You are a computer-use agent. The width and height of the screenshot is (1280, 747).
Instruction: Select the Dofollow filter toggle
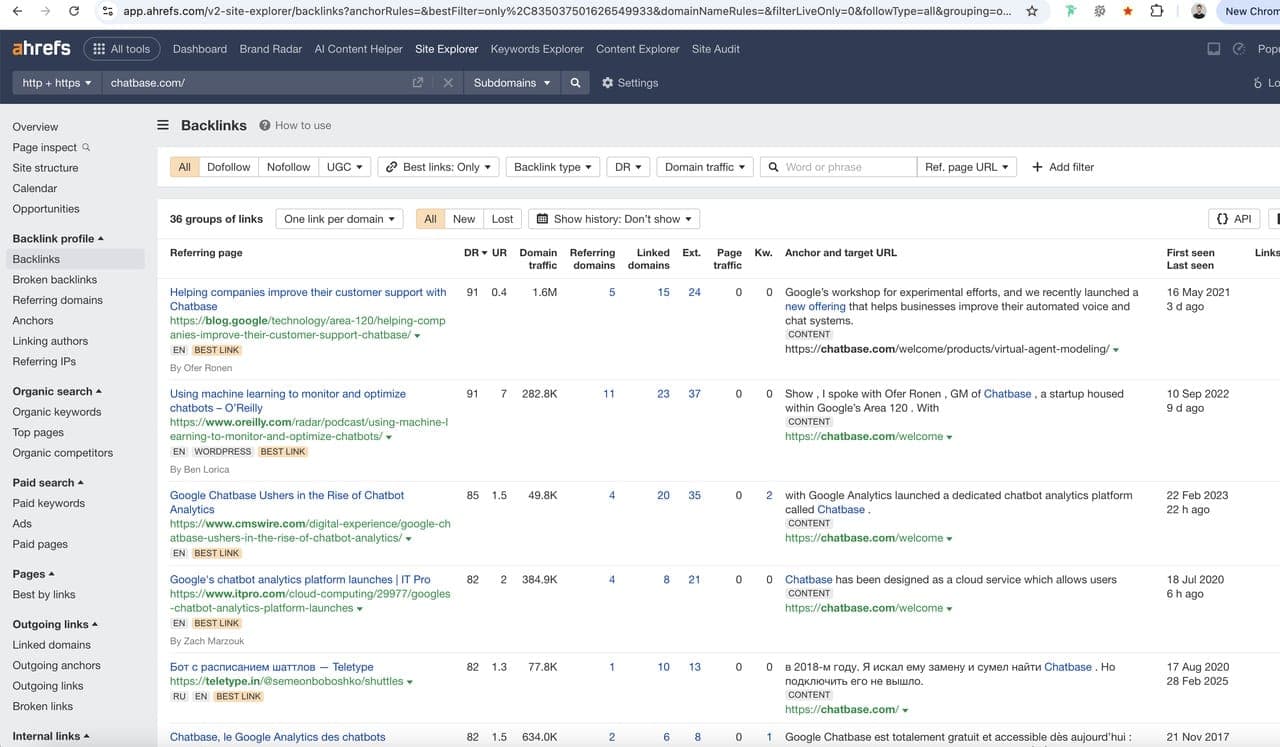(228, 167)
